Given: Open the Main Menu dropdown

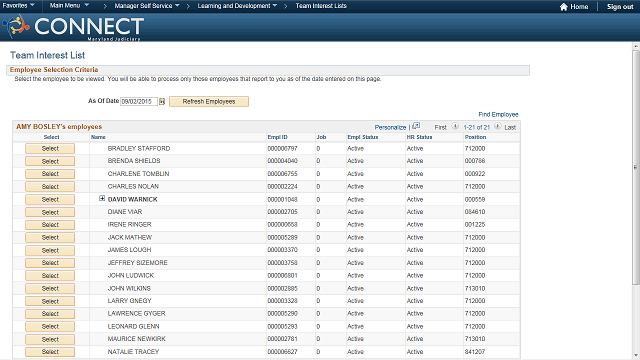Looking at the screenshot, I should click(69, 6).
